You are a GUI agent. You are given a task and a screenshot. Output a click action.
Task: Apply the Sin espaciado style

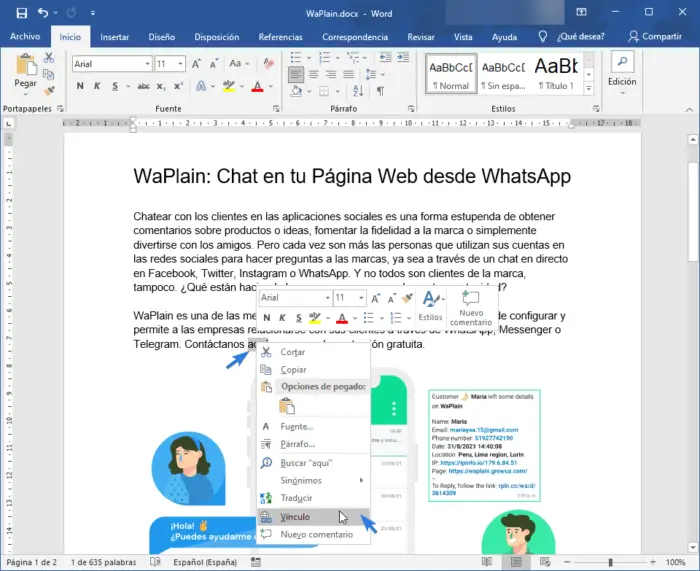pyautogui.click(x=504, y=74)
